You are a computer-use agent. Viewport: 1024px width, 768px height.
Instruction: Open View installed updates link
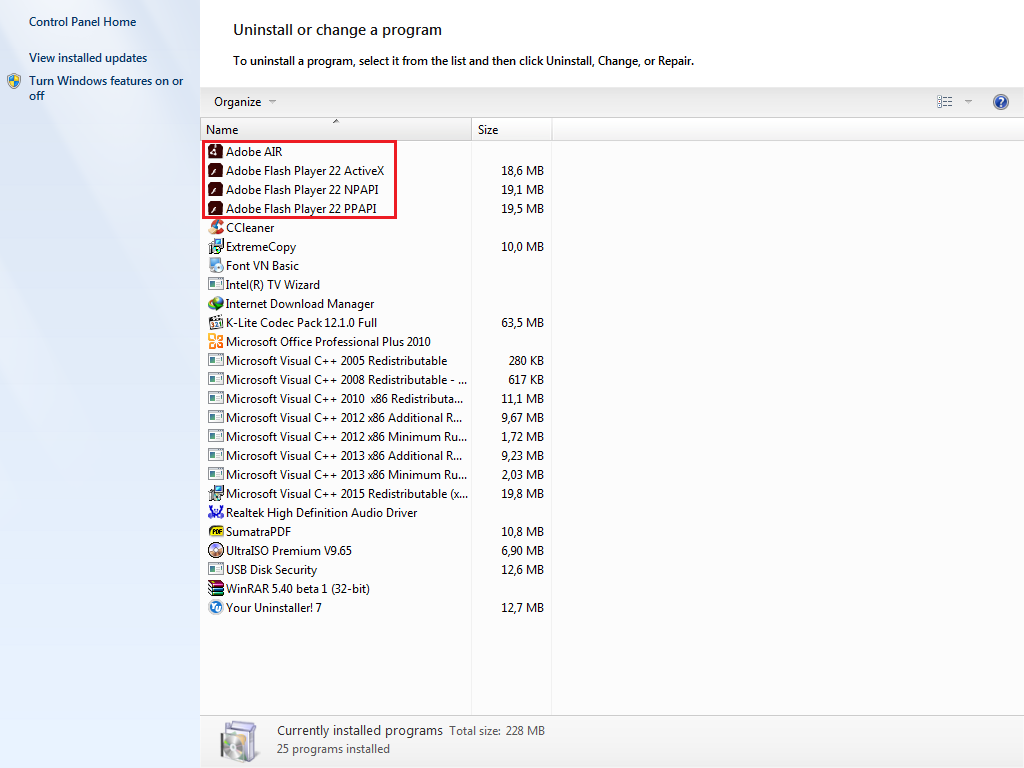88,57
